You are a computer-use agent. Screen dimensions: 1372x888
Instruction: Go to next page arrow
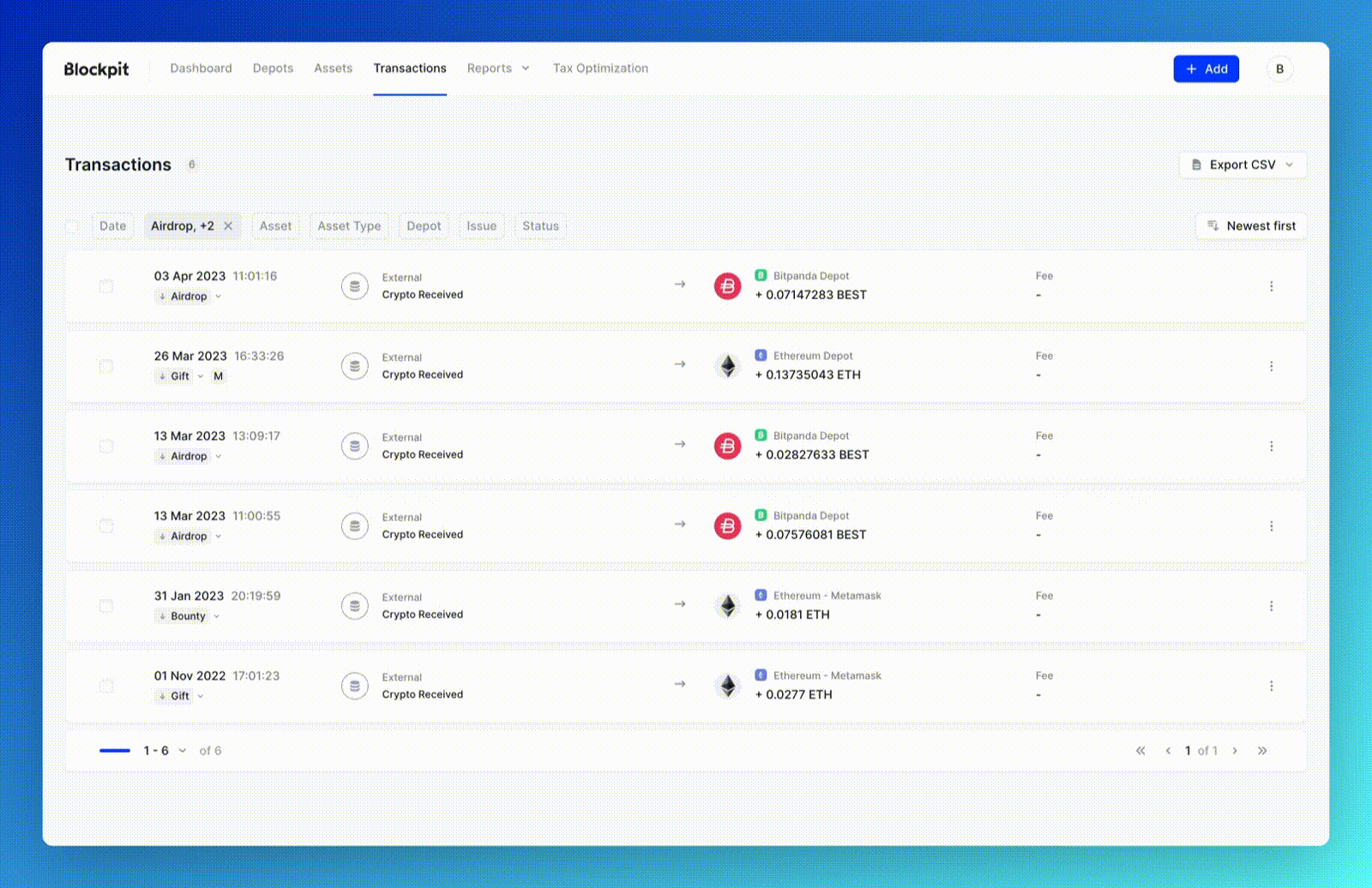tap(1235, 751)
